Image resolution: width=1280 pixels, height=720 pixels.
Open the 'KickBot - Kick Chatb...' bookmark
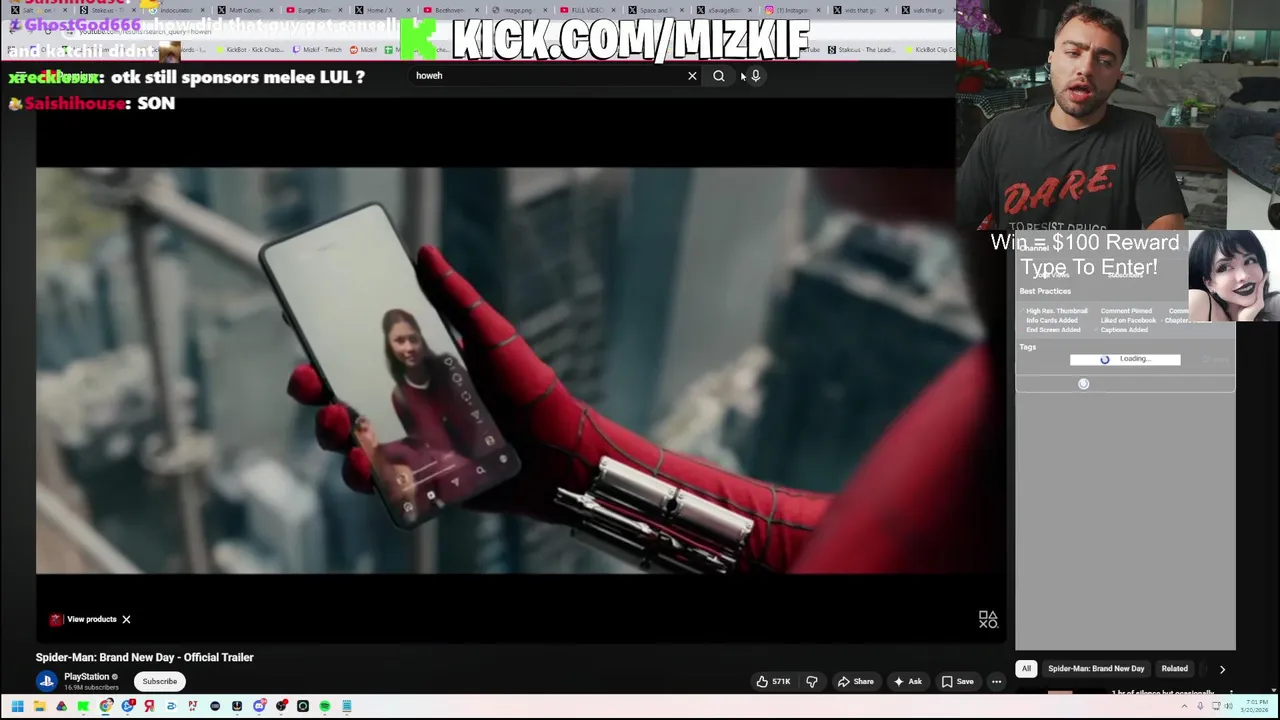(251, 49)
